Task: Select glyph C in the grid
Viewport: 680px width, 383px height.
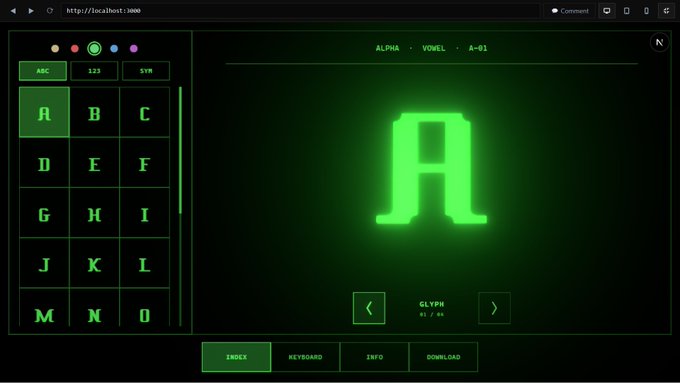Action: tap(145, 112)
